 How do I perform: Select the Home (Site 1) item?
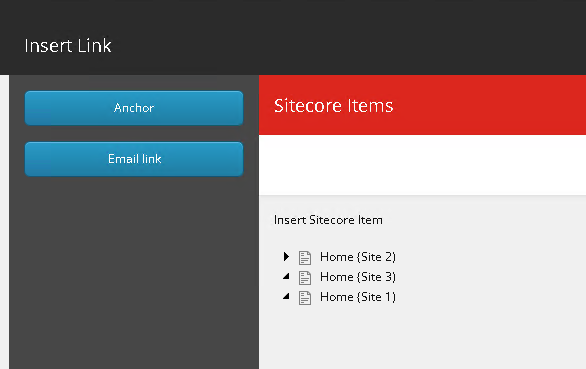pyautogui.click(x=358, y=297)
